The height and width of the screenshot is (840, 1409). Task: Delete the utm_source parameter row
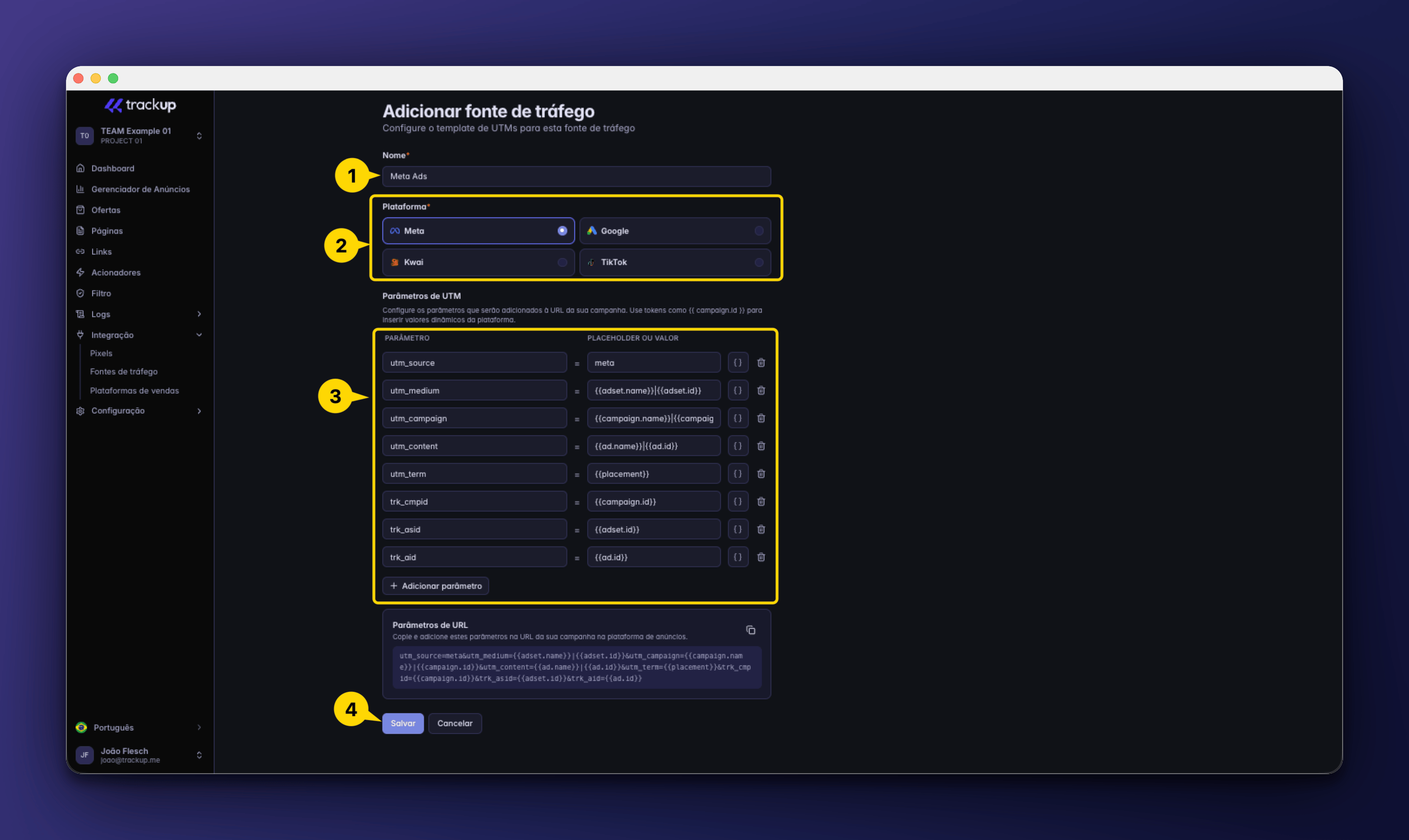(x=762, y=363)
